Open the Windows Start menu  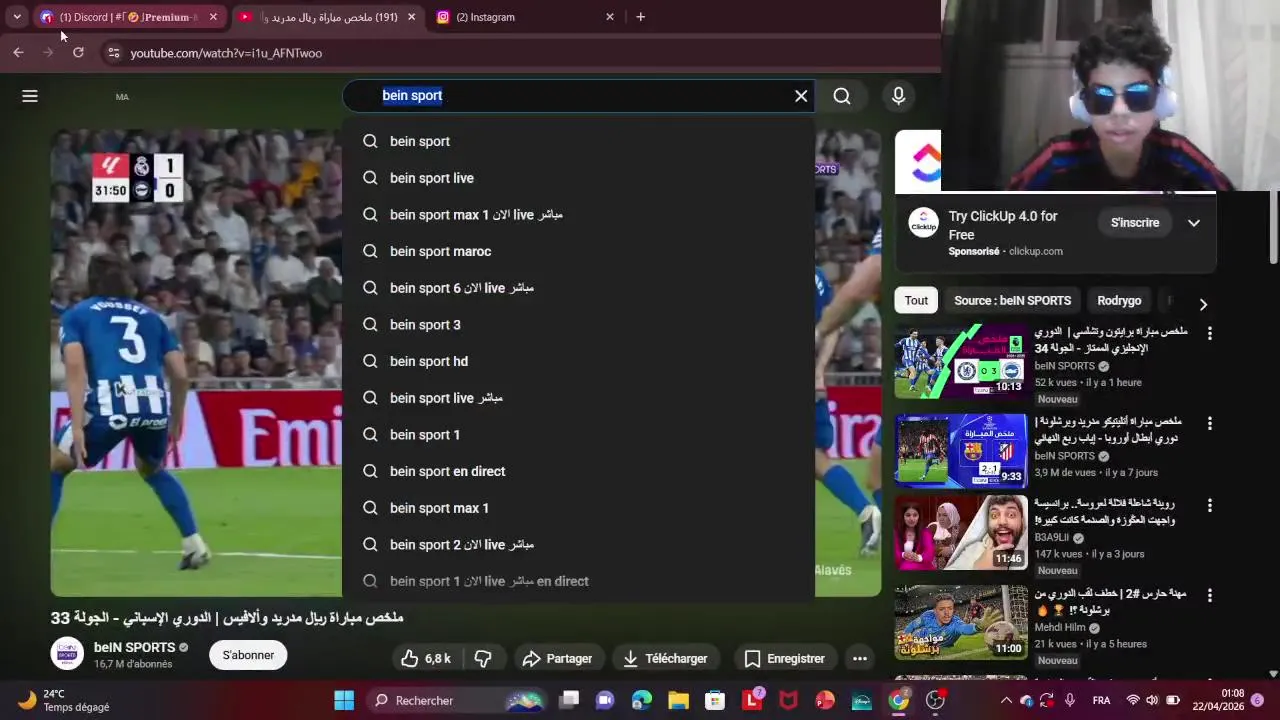tap(344, 700)
